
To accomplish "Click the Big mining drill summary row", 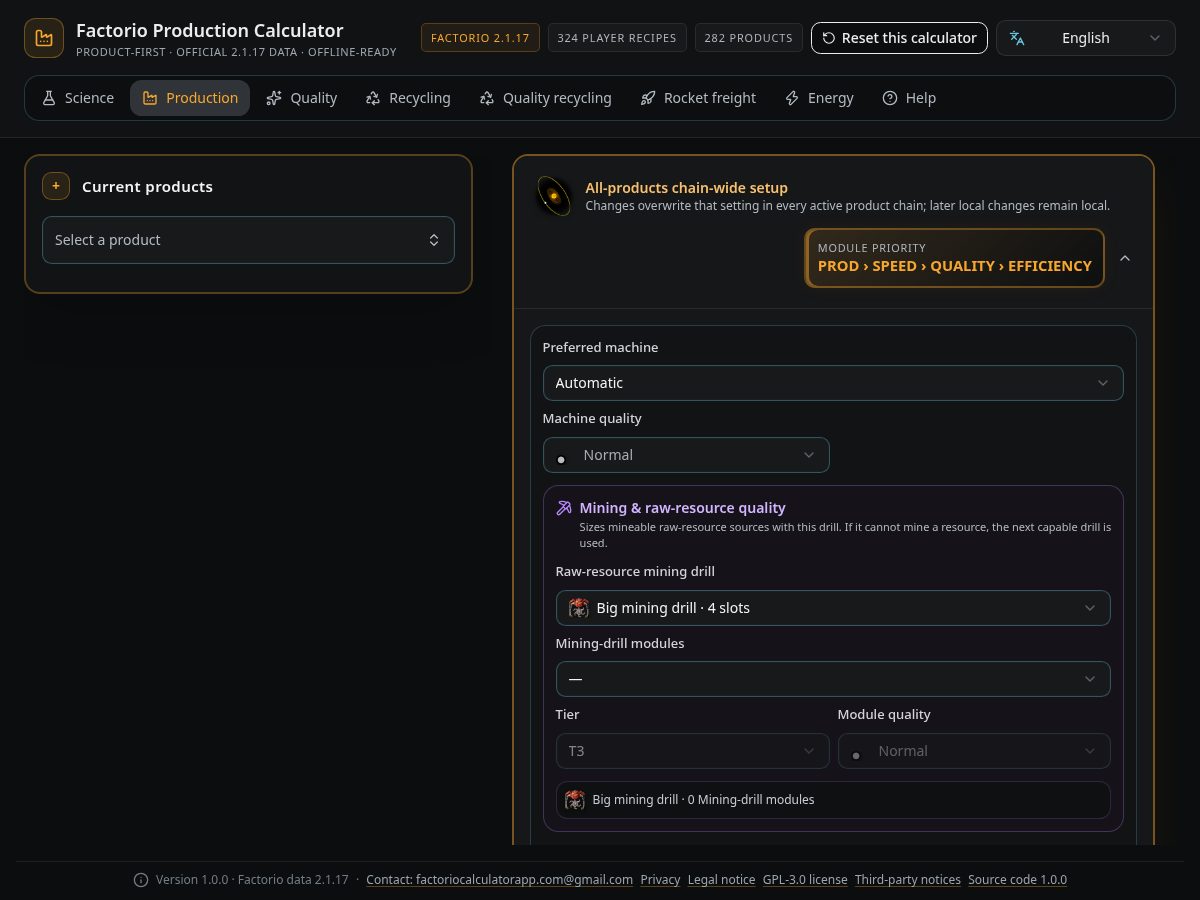I will pos(833,800).
